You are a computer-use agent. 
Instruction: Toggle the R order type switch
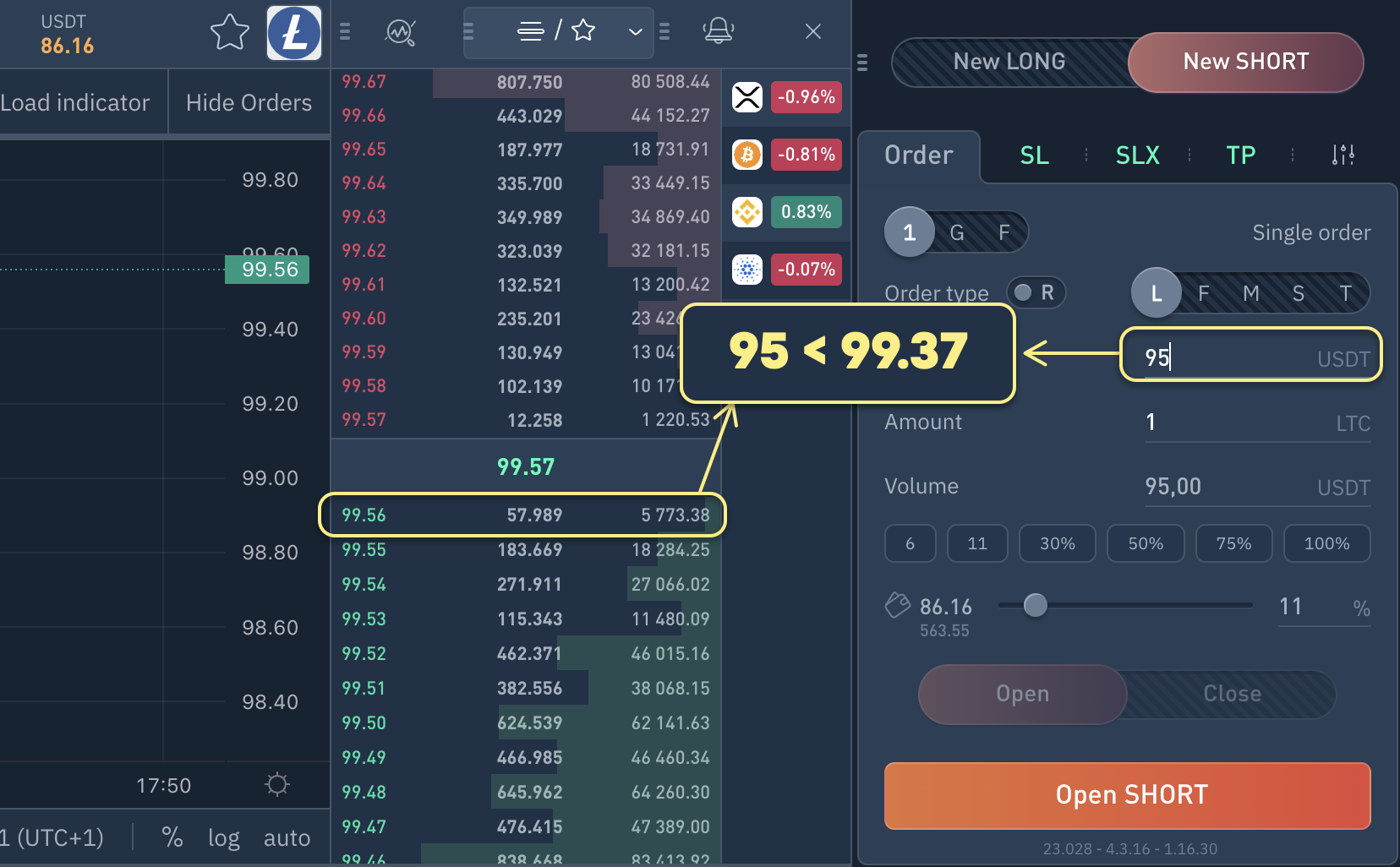tap(1036, 292)
